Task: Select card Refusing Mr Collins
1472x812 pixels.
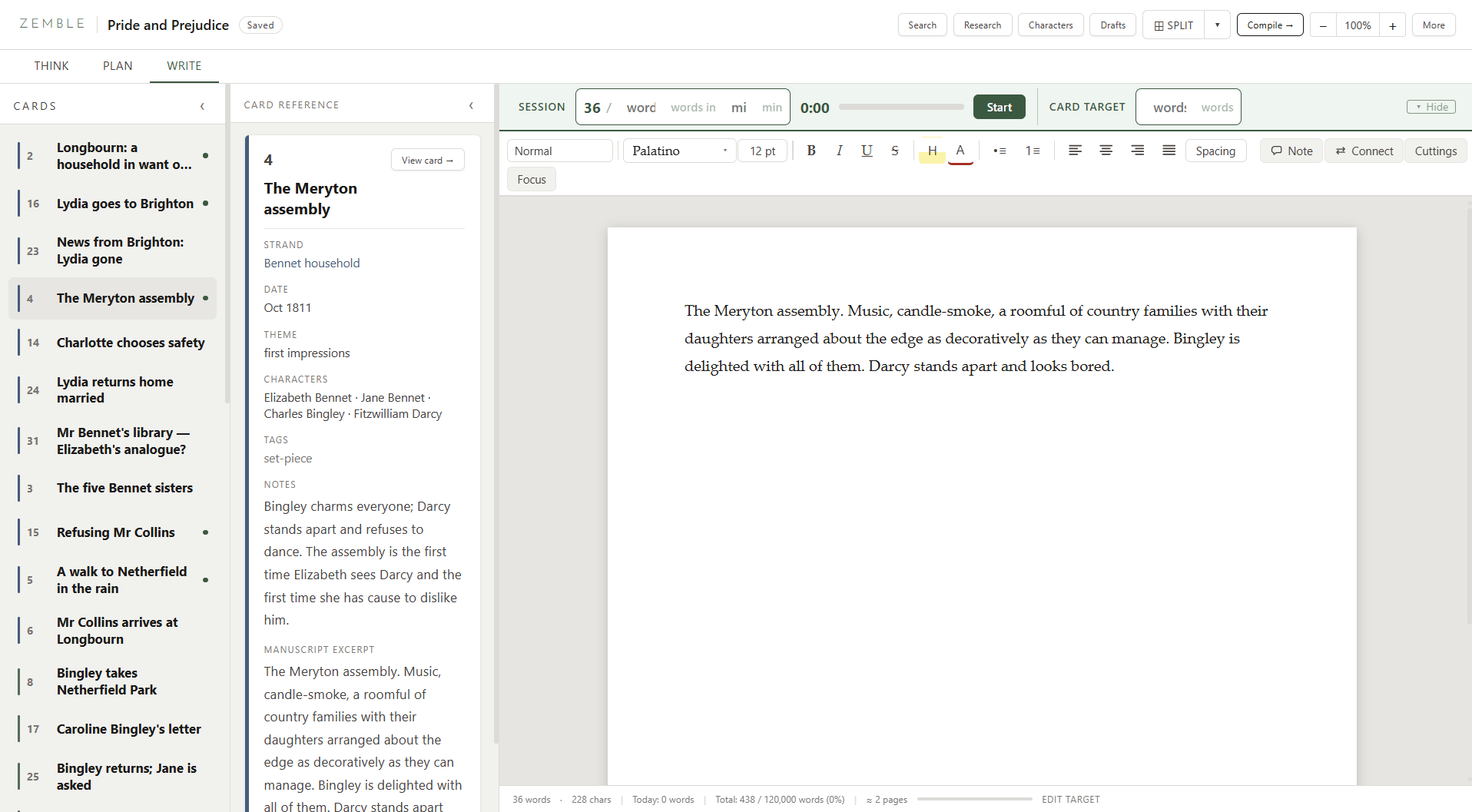Action: [112, 532]
